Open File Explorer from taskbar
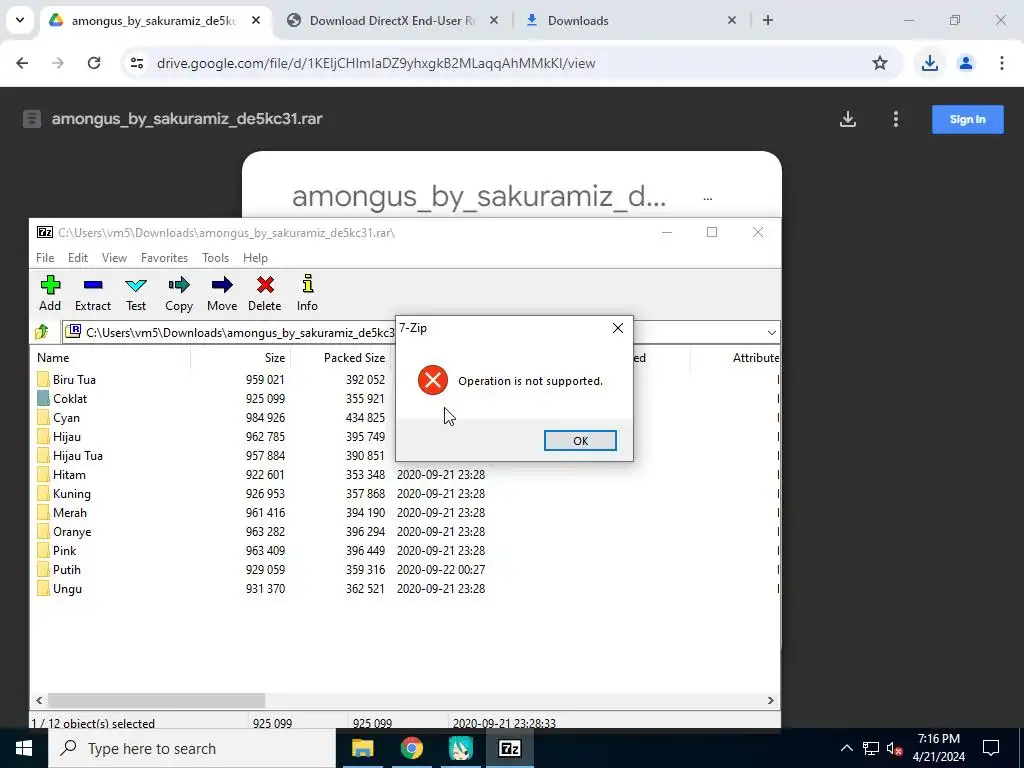Viewport: 1024px width, 768px height. [x=362, y=748]
